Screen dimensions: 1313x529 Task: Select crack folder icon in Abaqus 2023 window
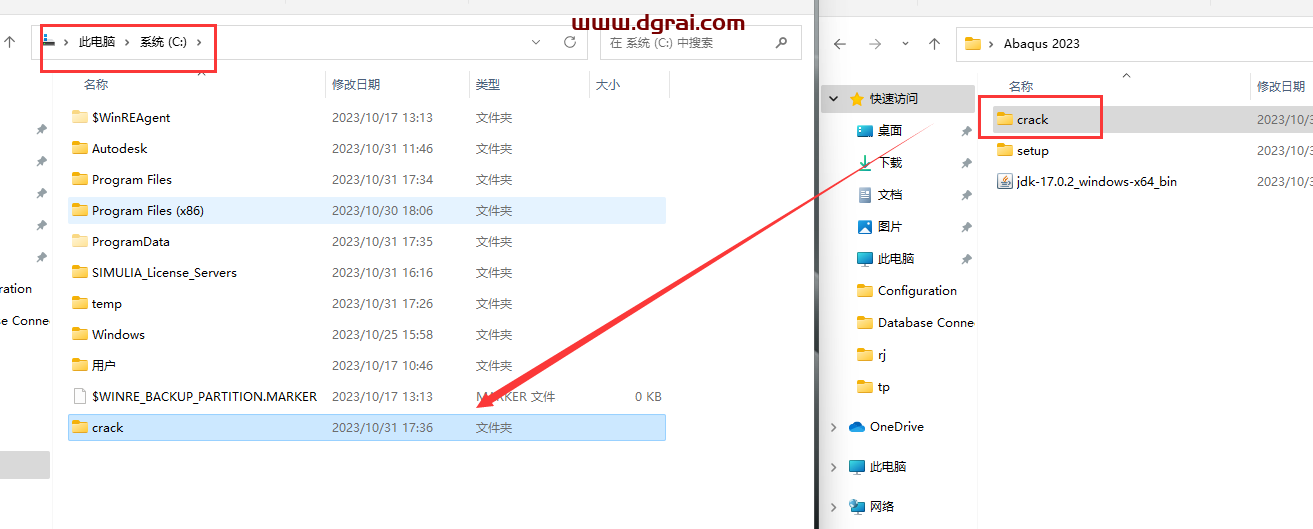(x=1005, y=119)
